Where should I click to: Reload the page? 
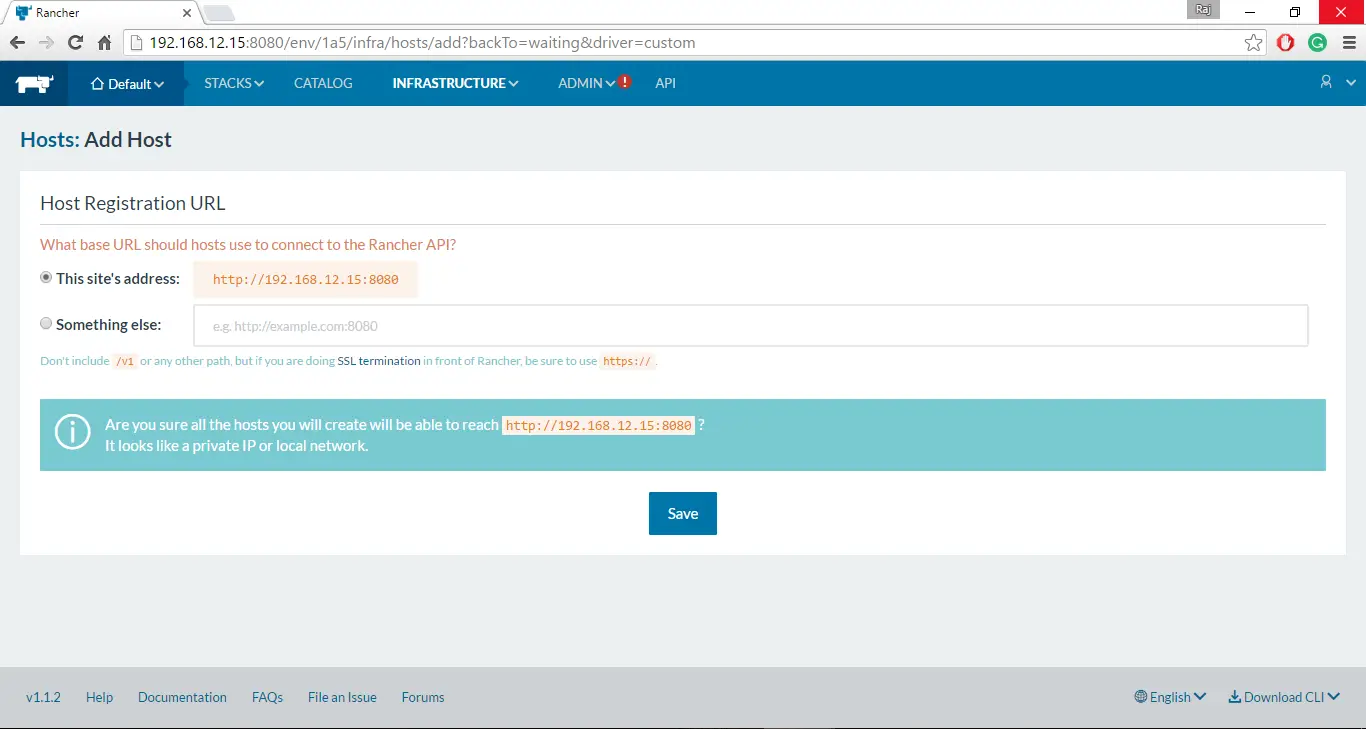(75, 43)
